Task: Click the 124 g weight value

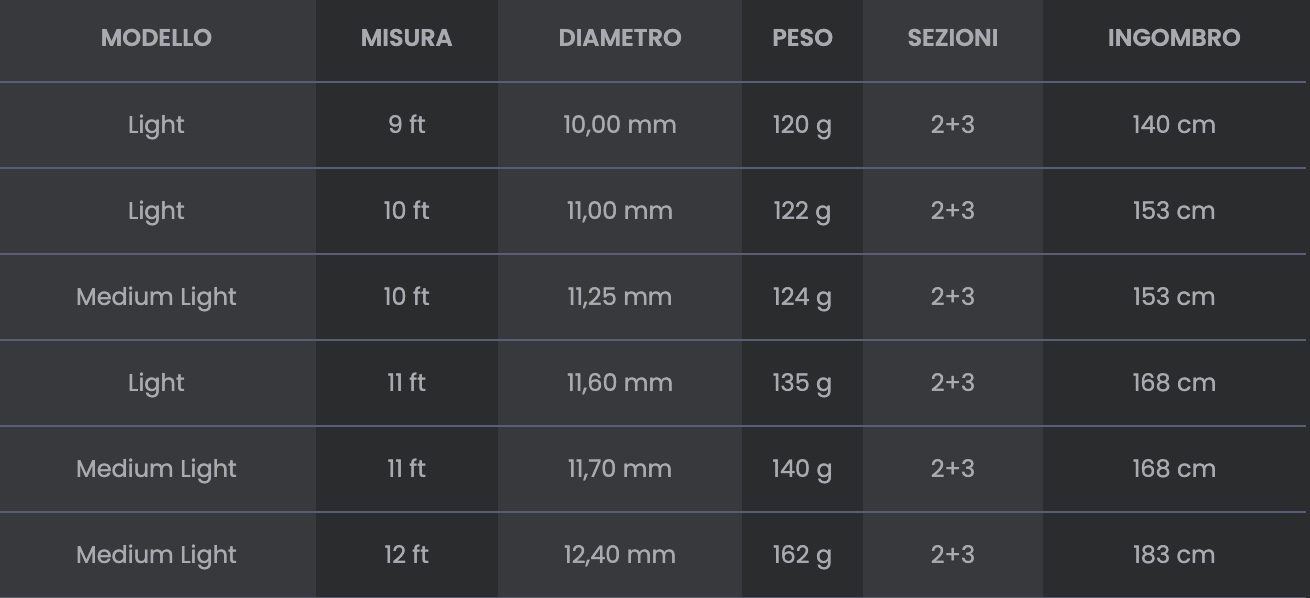Action: pyautogui.click(x=802, y=297)
